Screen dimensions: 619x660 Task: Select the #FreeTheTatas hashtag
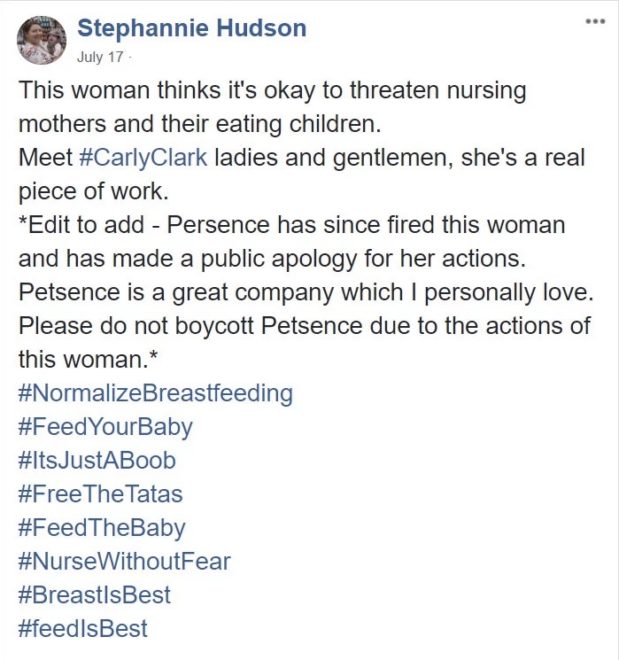pyautogui.click(x=100, y=494)
